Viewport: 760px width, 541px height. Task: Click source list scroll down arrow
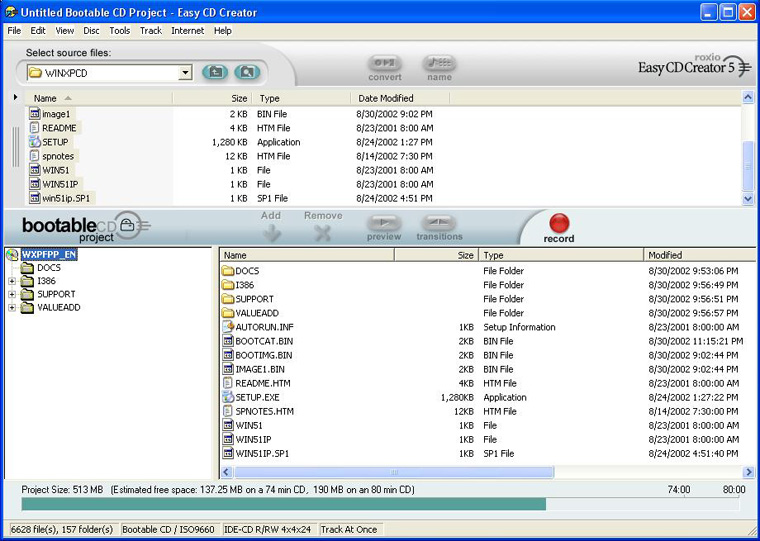coord(748,198)
